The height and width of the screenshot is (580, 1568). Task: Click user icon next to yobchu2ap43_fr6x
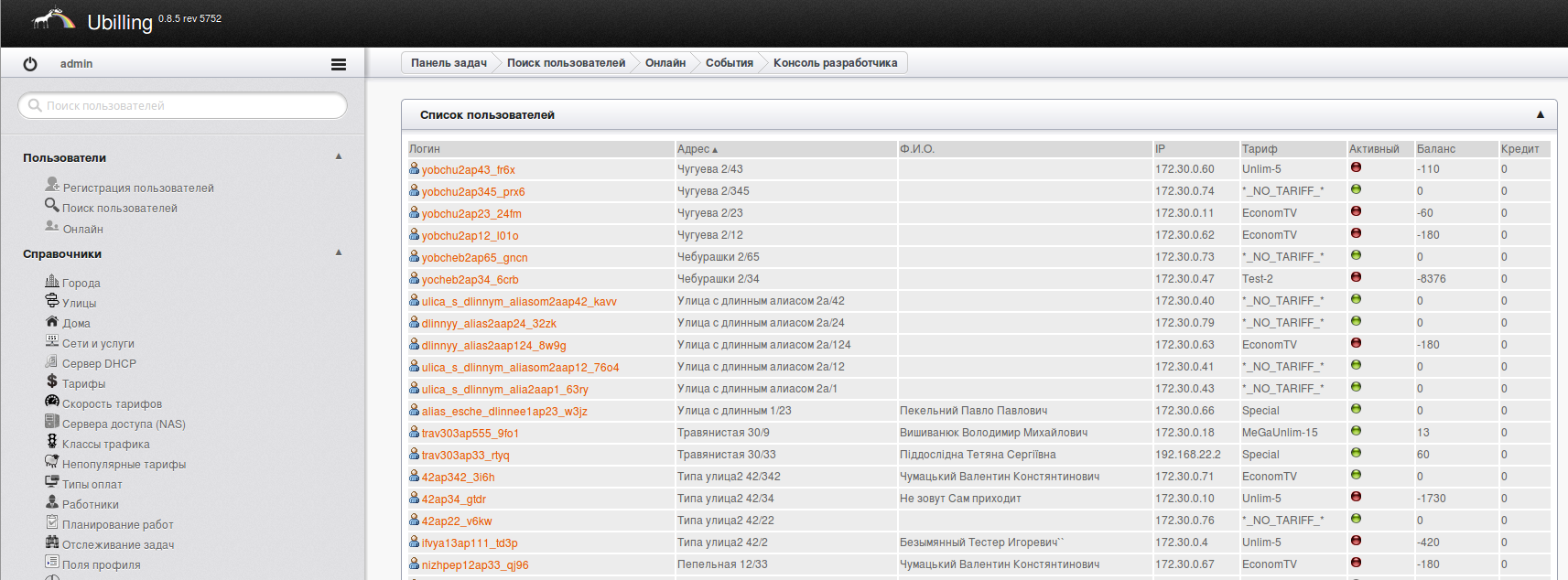pyautogui.click(x=414, y=168)
